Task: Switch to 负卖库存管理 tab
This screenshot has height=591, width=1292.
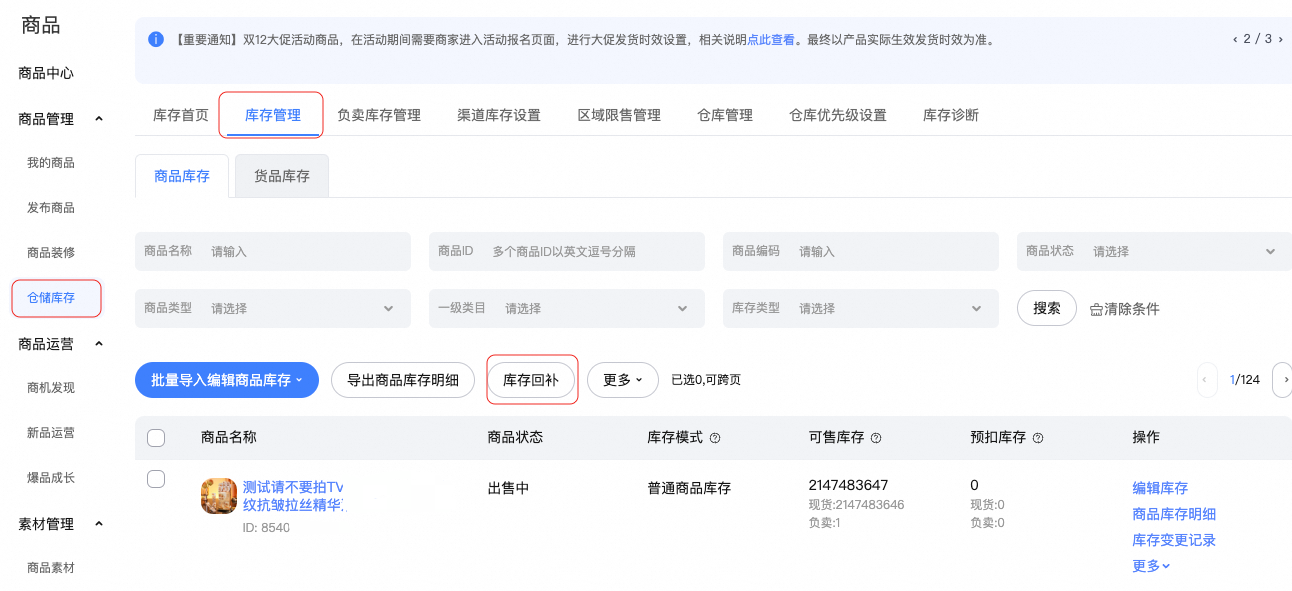Action: pos(379,115)
